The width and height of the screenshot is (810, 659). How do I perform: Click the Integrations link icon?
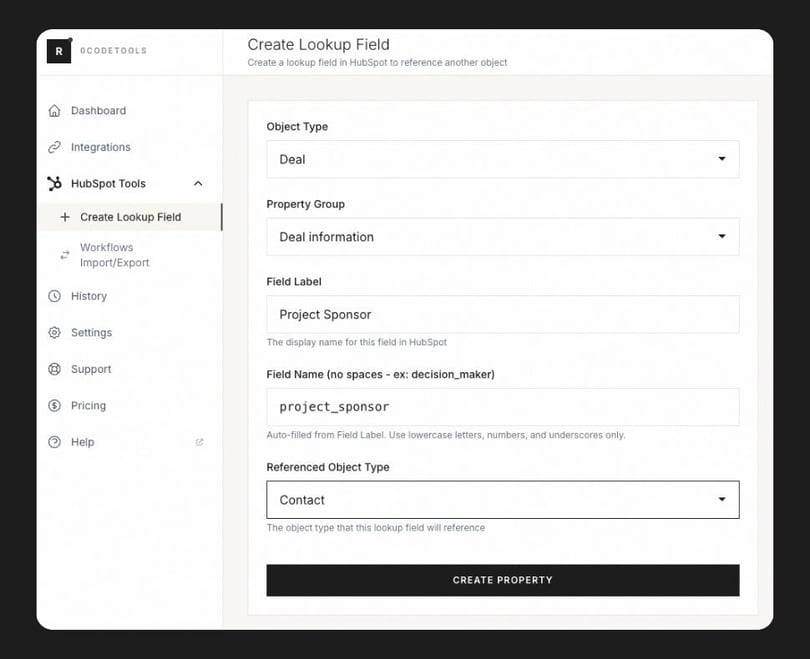[55, 147]
